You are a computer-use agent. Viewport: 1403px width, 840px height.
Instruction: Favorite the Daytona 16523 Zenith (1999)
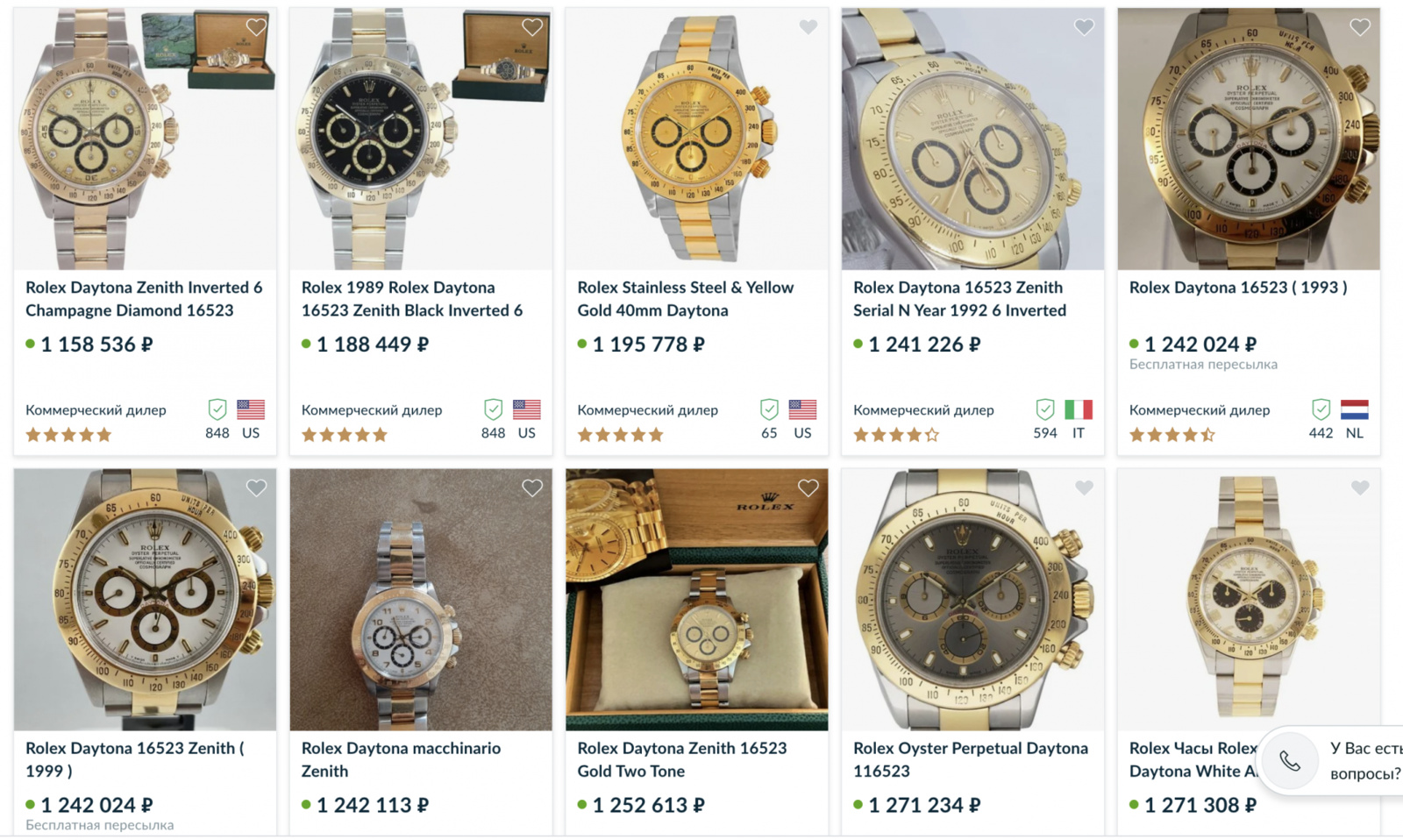click(x=256, y=488)
